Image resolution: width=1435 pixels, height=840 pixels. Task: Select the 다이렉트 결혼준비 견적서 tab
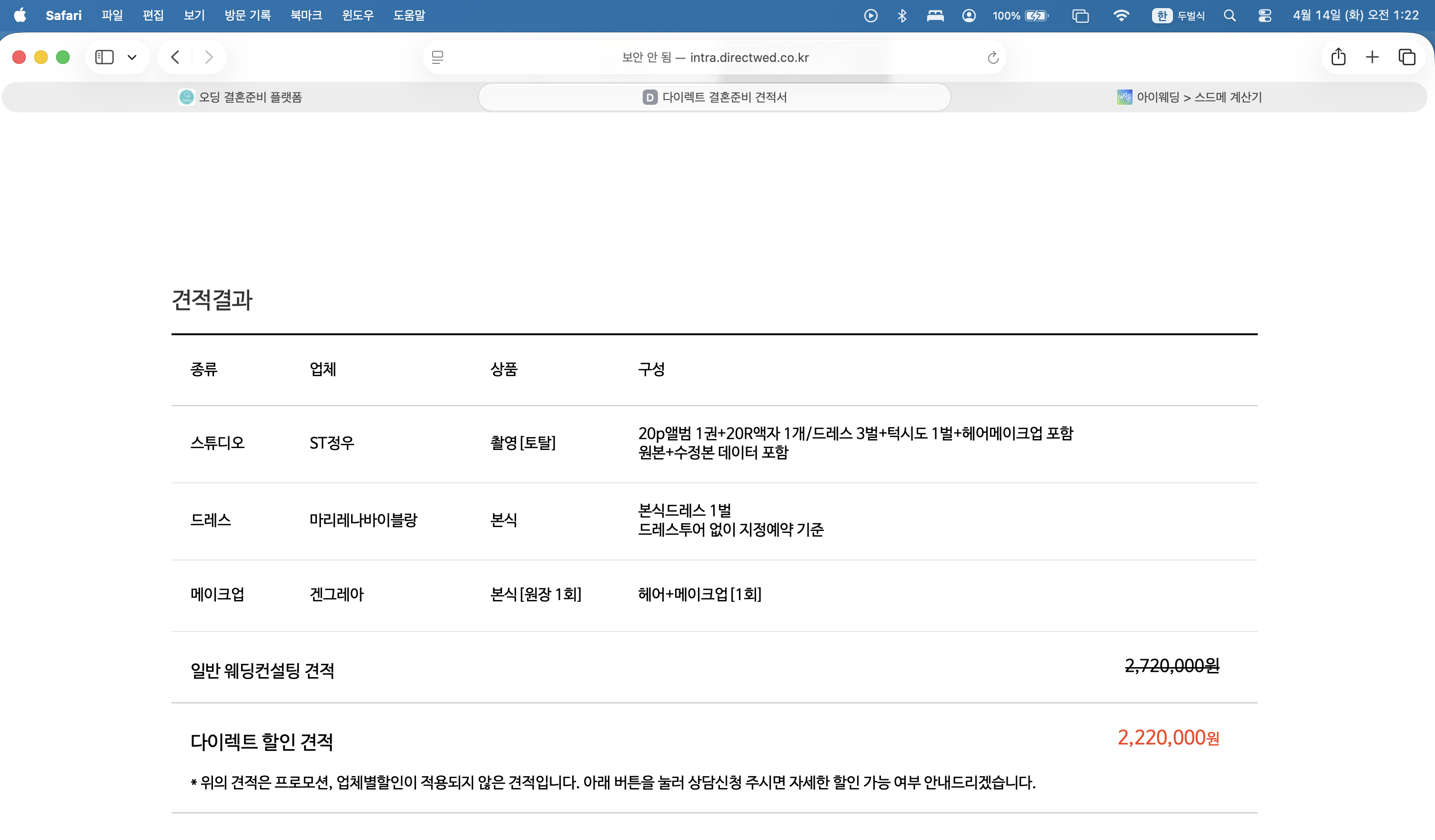pos(714,97)
